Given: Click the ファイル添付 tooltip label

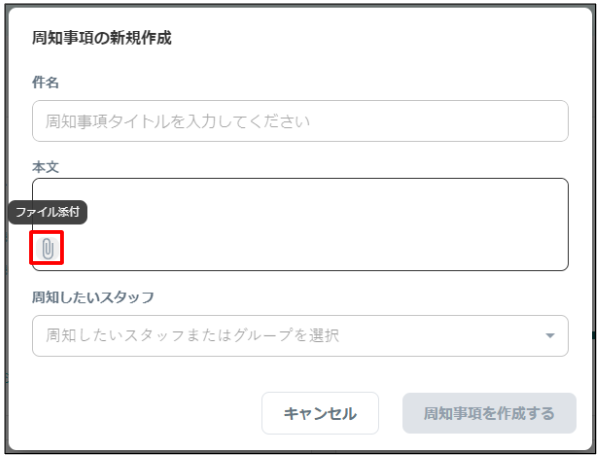Looking at the screenshot, I should (48, 212).
